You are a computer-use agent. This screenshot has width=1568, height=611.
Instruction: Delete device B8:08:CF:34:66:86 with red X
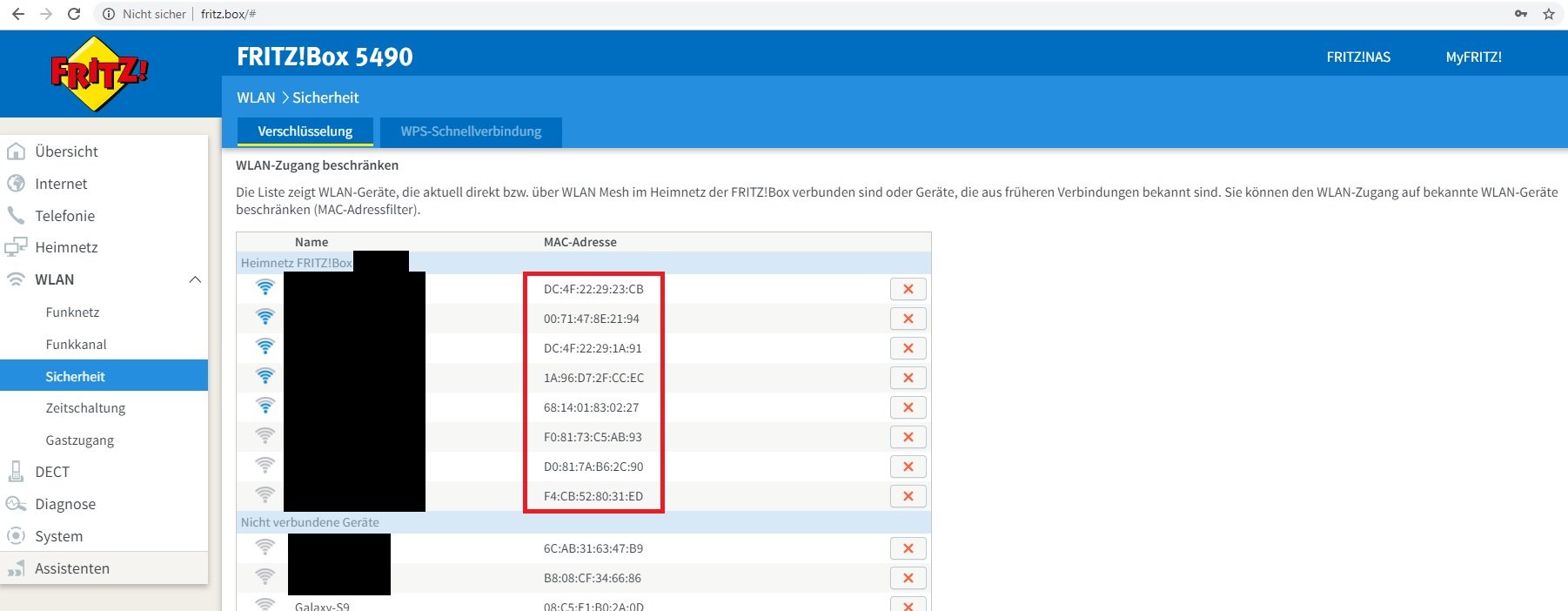pyautogui.click(x=908, y=578)
